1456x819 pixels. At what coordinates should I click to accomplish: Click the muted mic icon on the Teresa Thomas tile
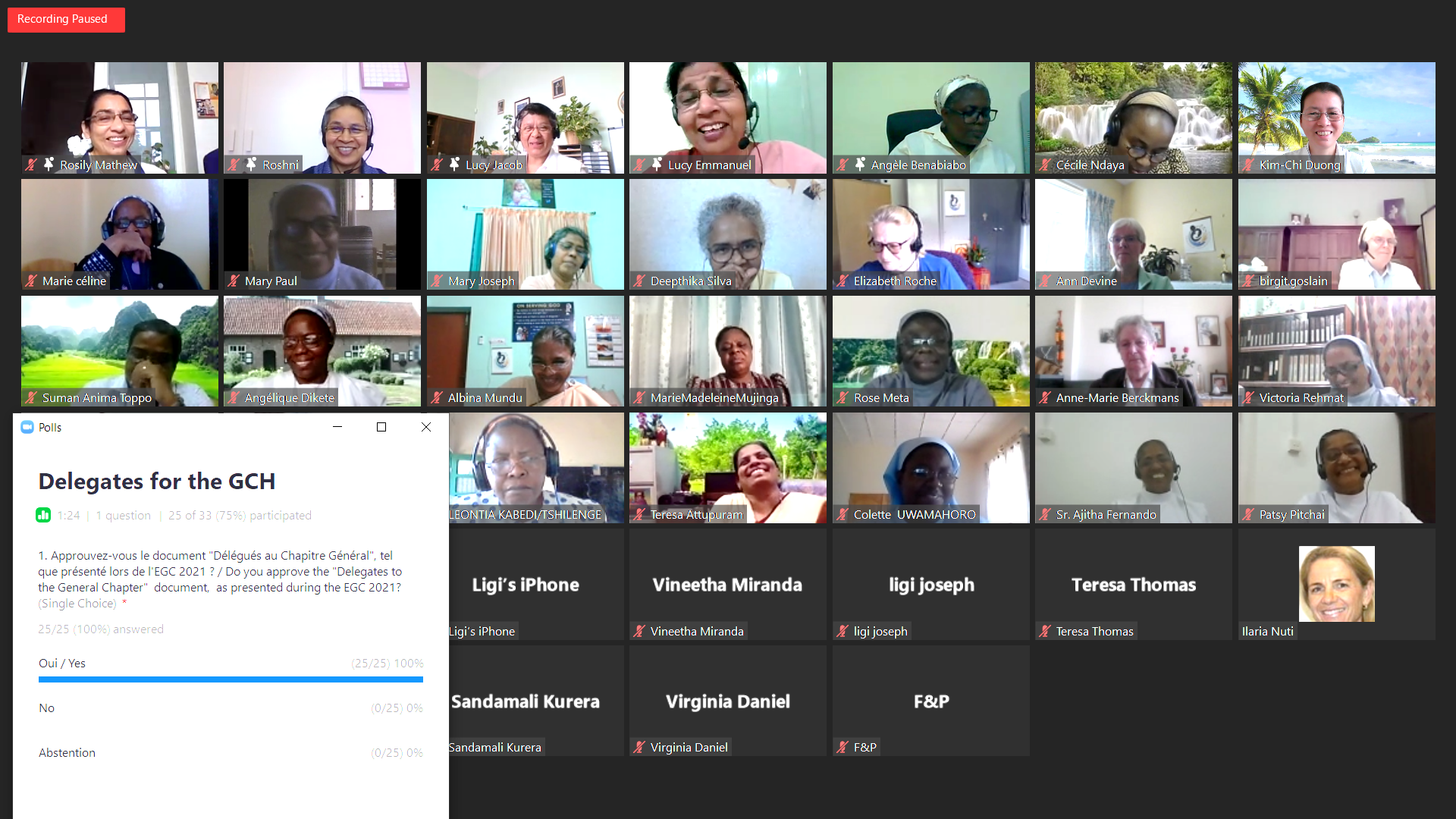1045,631
